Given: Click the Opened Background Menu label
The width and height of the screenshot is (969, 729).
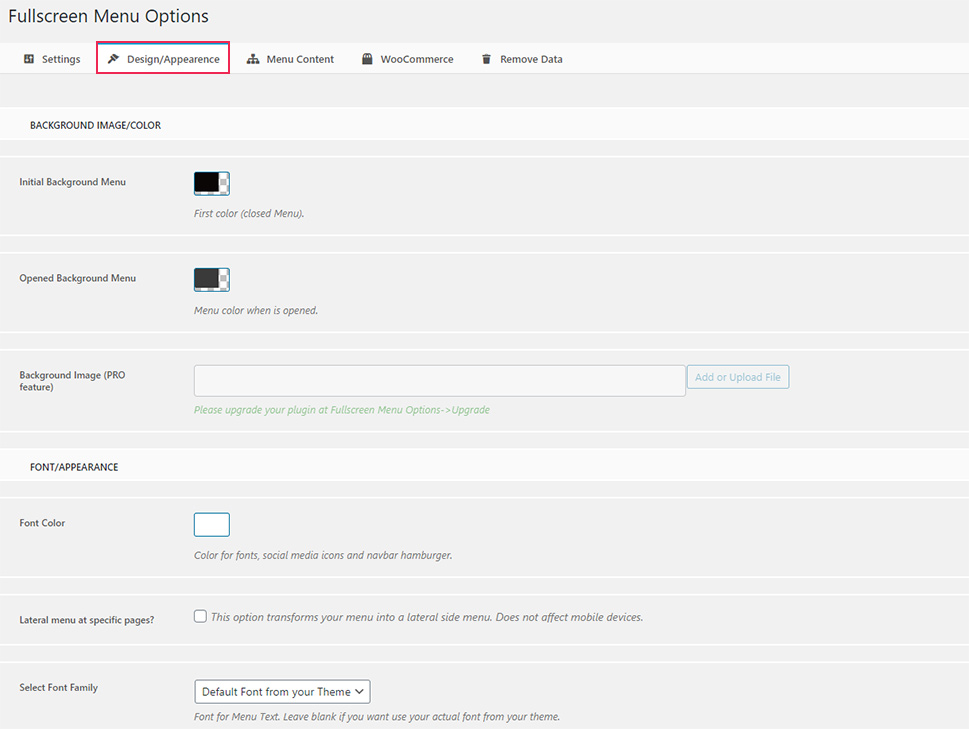Looking at the screenshot, I should click(77, 278).
